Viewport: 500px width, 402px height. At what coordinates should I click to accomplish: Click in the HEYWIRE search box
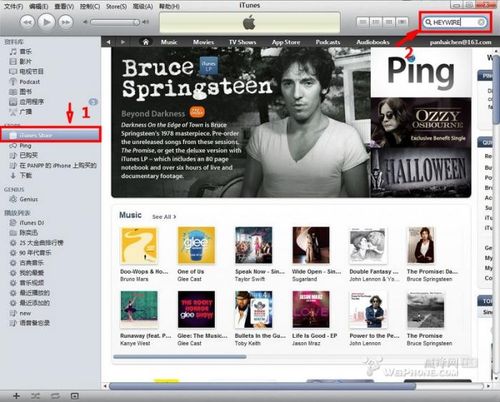click(x=454, y=22)
